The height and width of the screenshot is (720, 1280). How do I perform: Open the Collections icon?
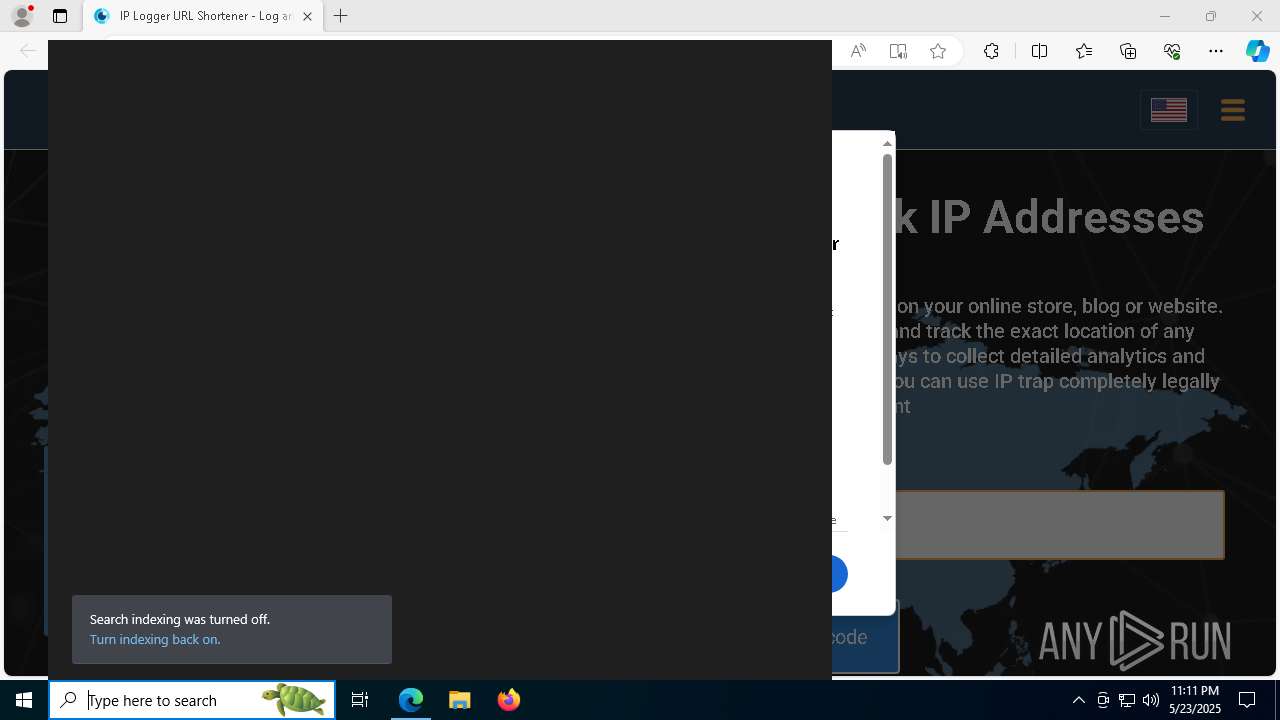pyautogui.click(x=1128, y=51)
